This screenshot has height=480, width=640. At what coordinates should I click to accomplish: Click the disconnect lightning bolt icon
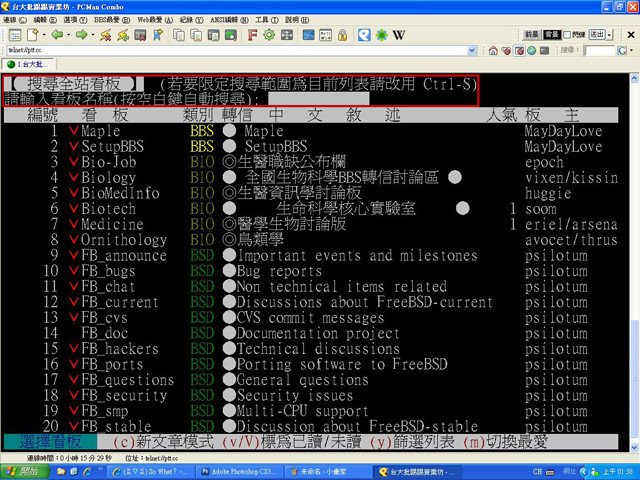[106, 36]
